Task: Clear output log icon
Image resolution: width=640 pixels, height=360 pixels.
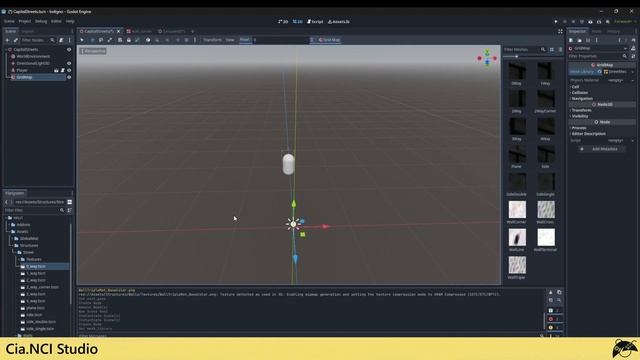Action: [551, 292]
